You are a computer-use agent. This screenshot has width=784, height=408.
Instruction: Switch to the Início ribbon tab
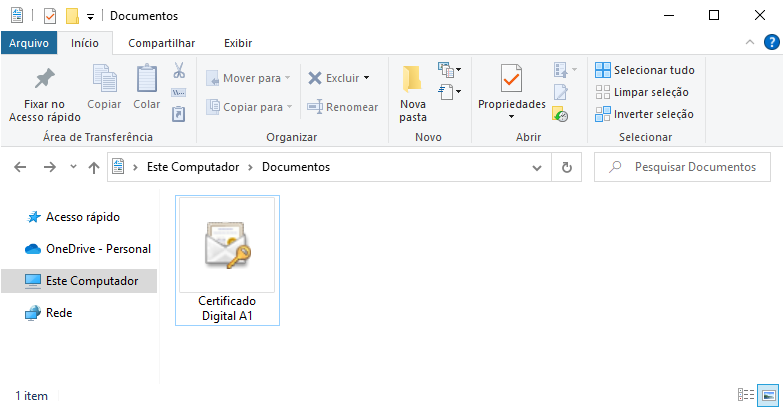[84, 43]
